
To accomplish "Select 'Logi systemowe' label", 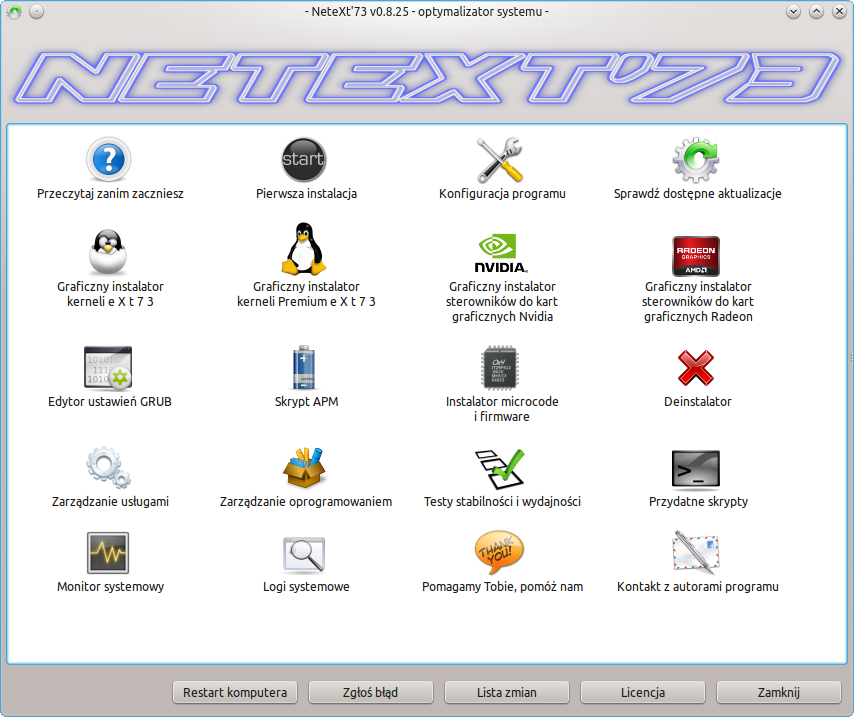I will [306, 587].
